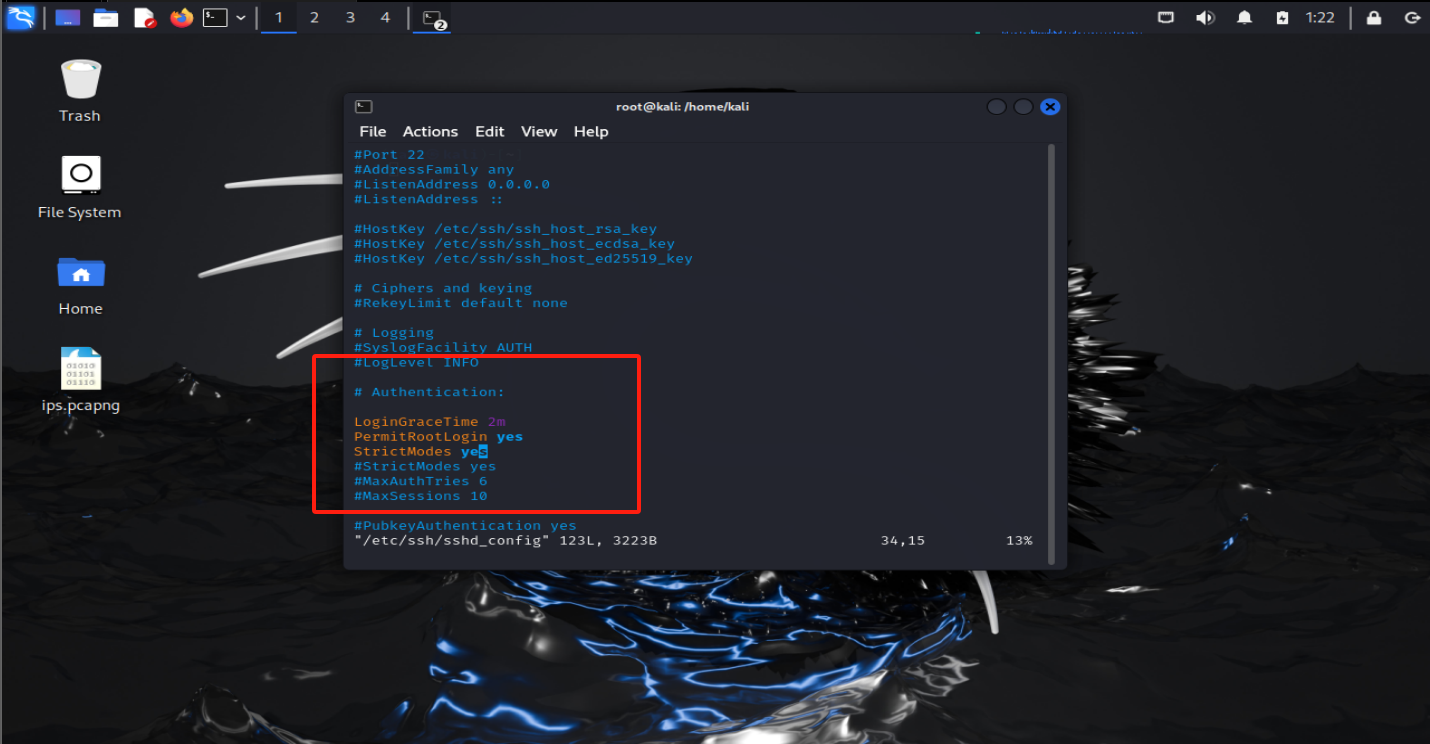The image size is (1430, 744).
Task: Switch to workspace 2
Action: 315,17
